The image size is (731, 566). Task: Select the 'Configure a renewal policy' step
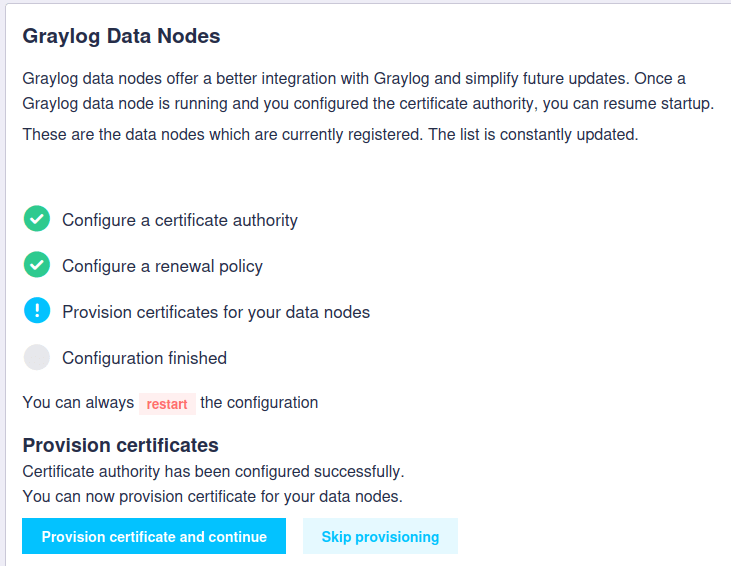[162, 266]
